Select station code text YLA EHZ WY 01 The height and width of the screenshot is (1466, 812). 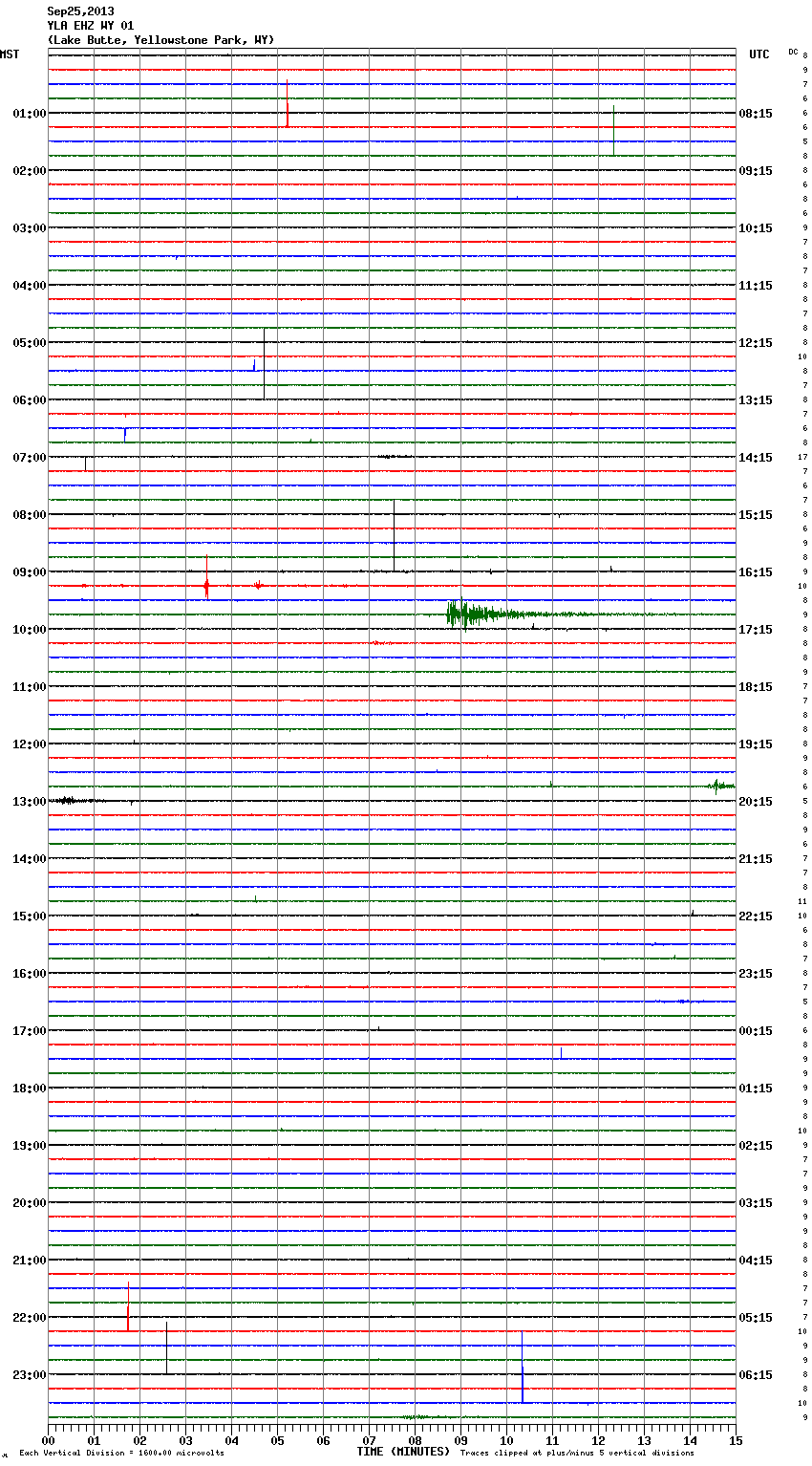[x=91, y=26]
